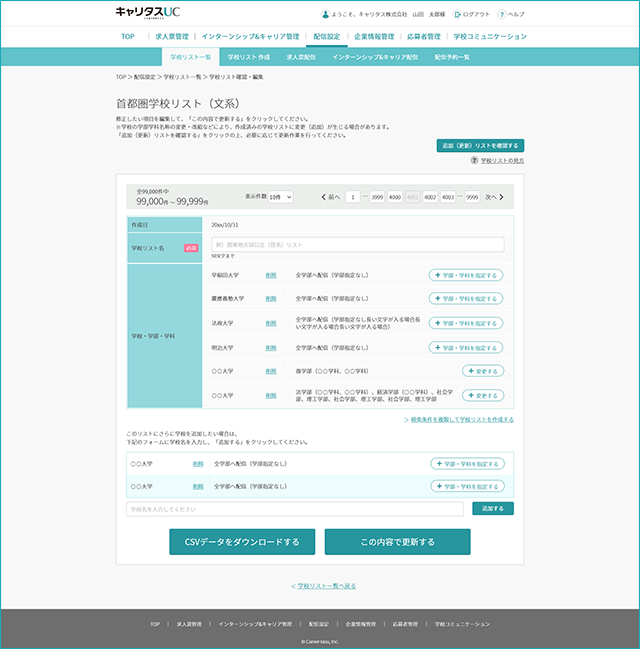Click この内容で更新する button

(x=397, y=542)
